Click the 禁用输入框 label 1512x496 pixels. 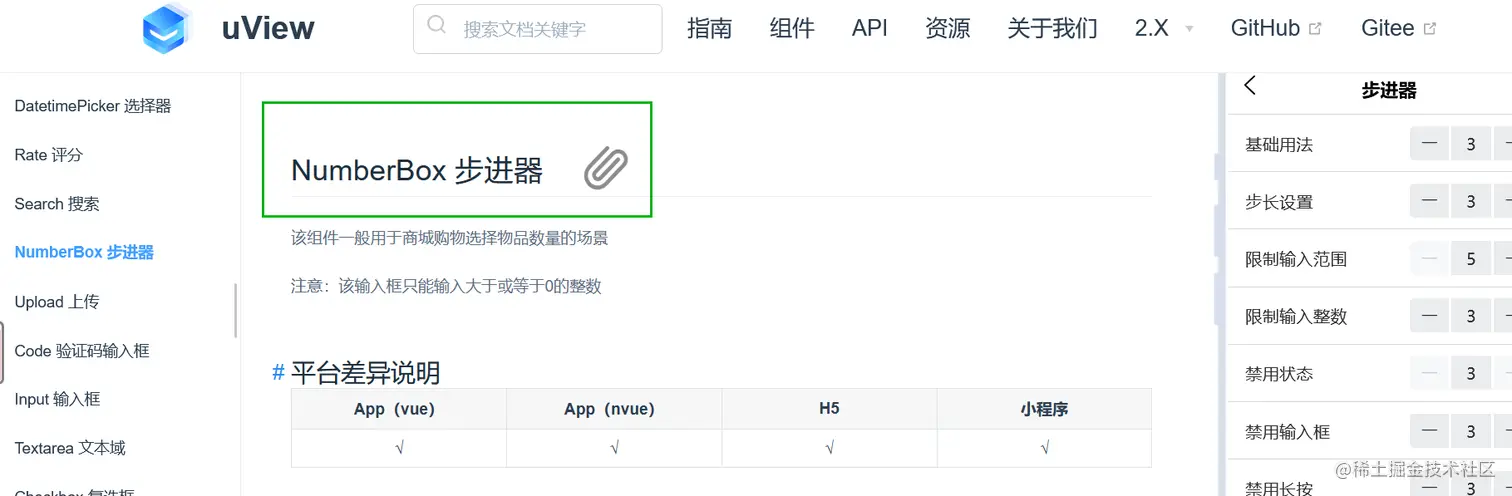[x=1288, y=432]
